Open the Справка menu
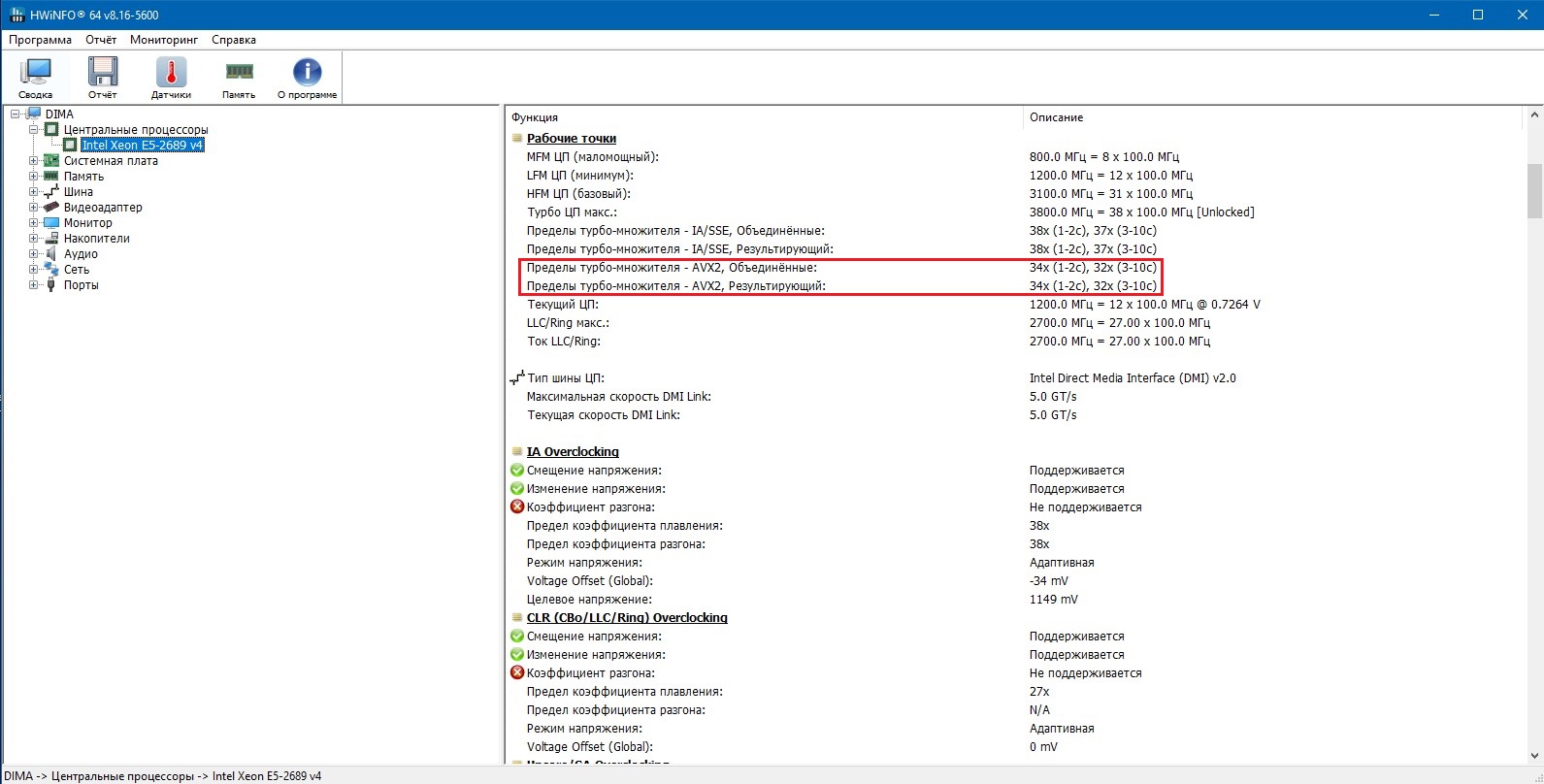This screenshot has width=1544, height=784. point(234,40)
